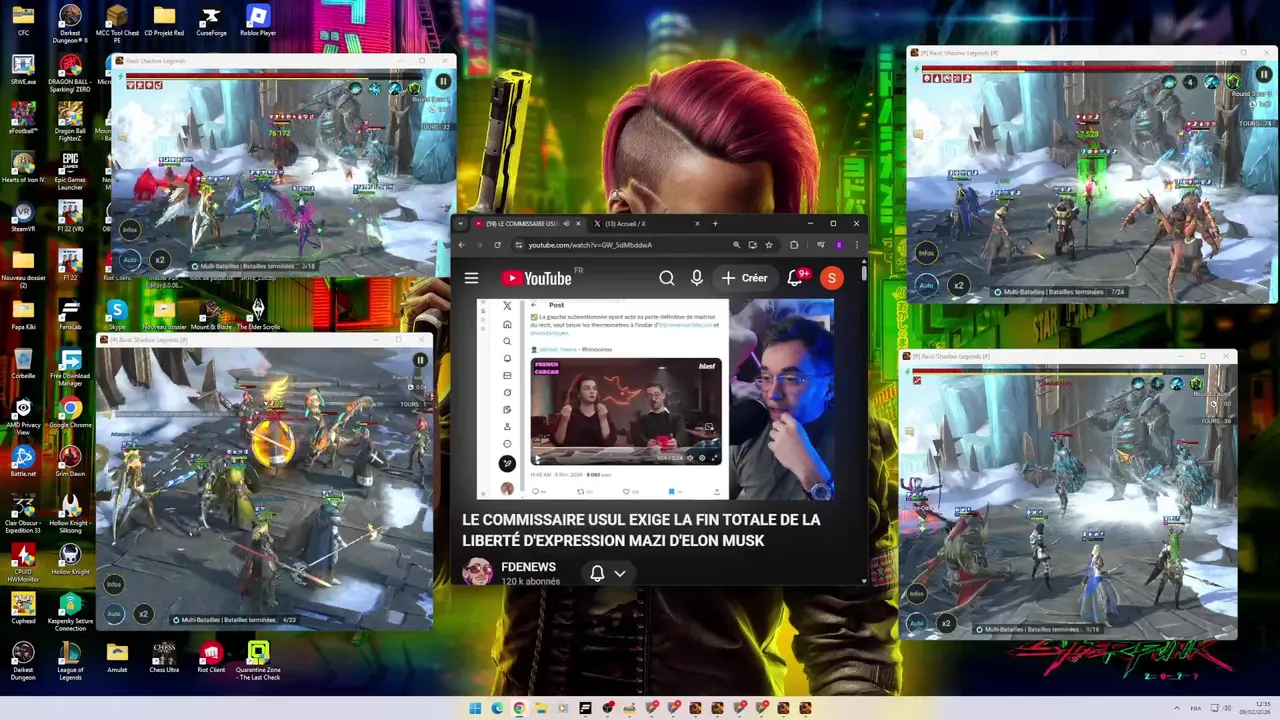Open the Chrome profile avatar
Viewport: 1280px width, 720px height.
[x=839, y=245]
